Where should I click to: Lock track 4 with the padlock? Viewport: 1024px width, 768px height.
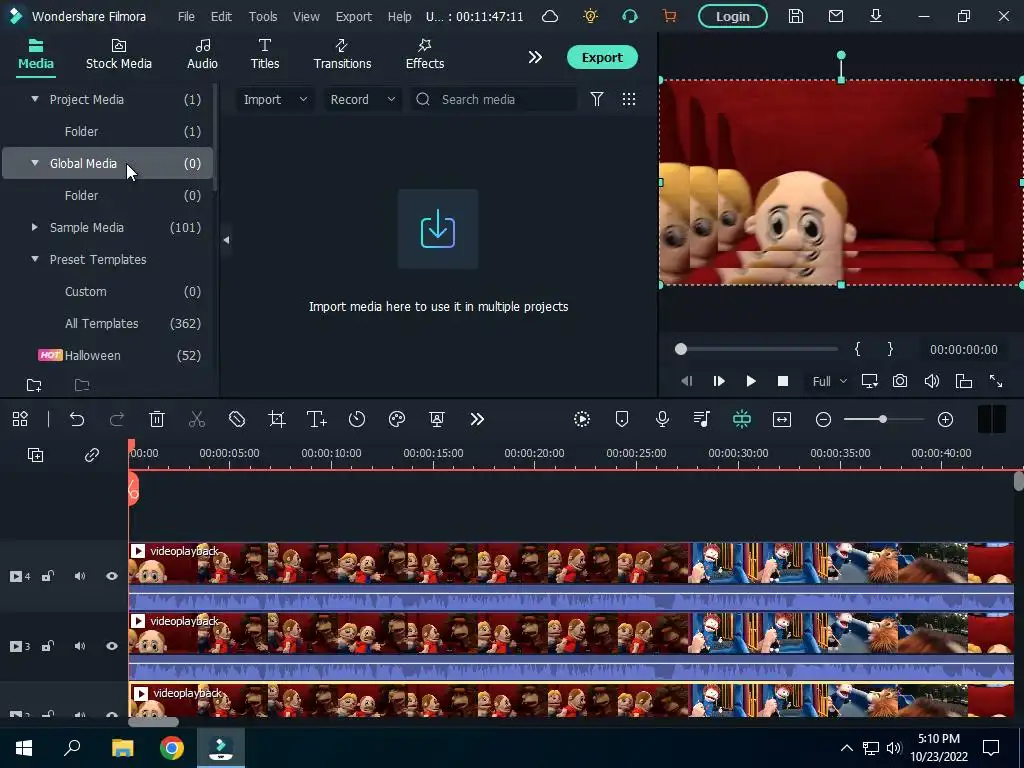pos(48,576)
